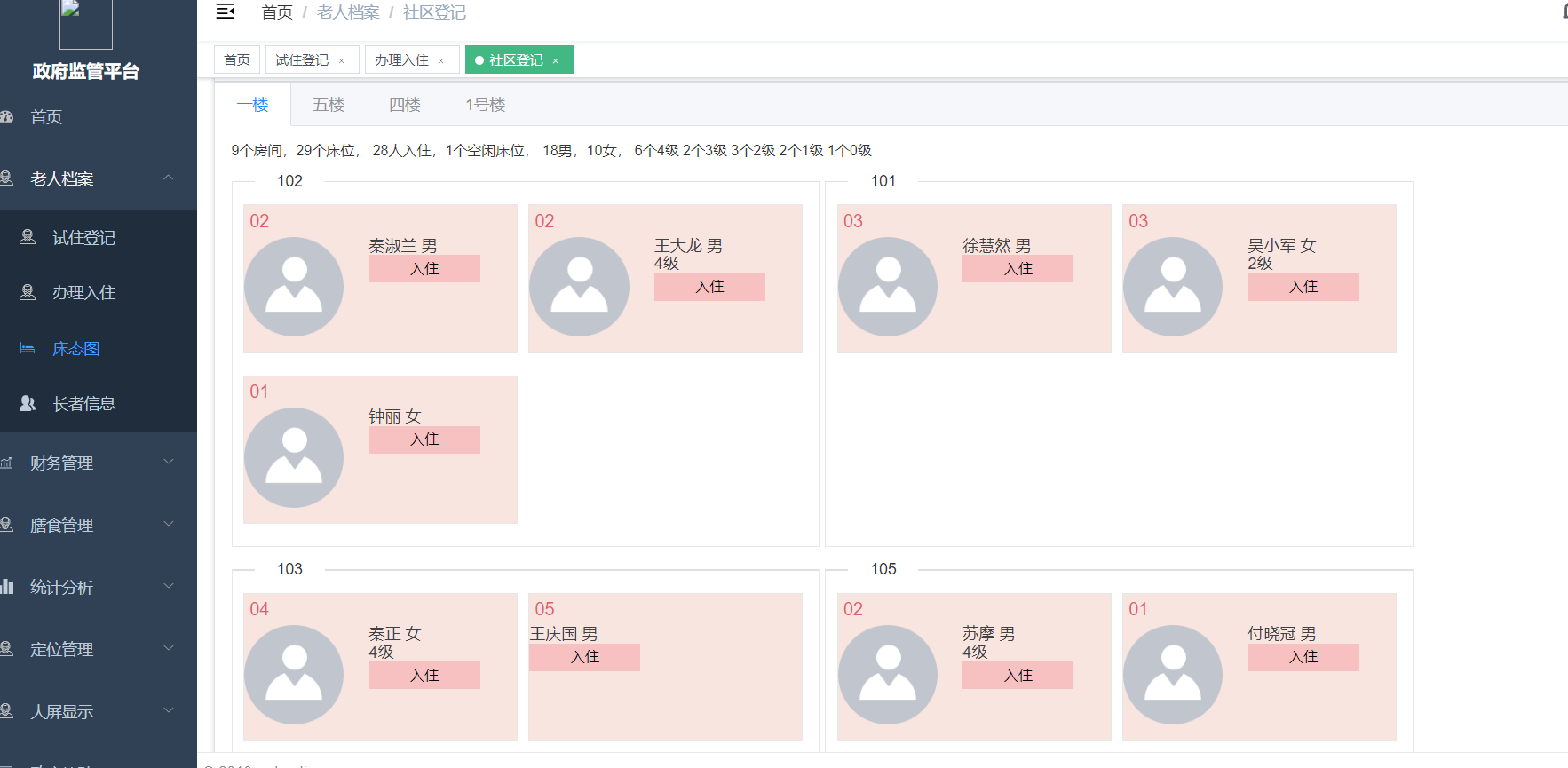
Task: Click the floor statistics summary line
Action: 551,151
